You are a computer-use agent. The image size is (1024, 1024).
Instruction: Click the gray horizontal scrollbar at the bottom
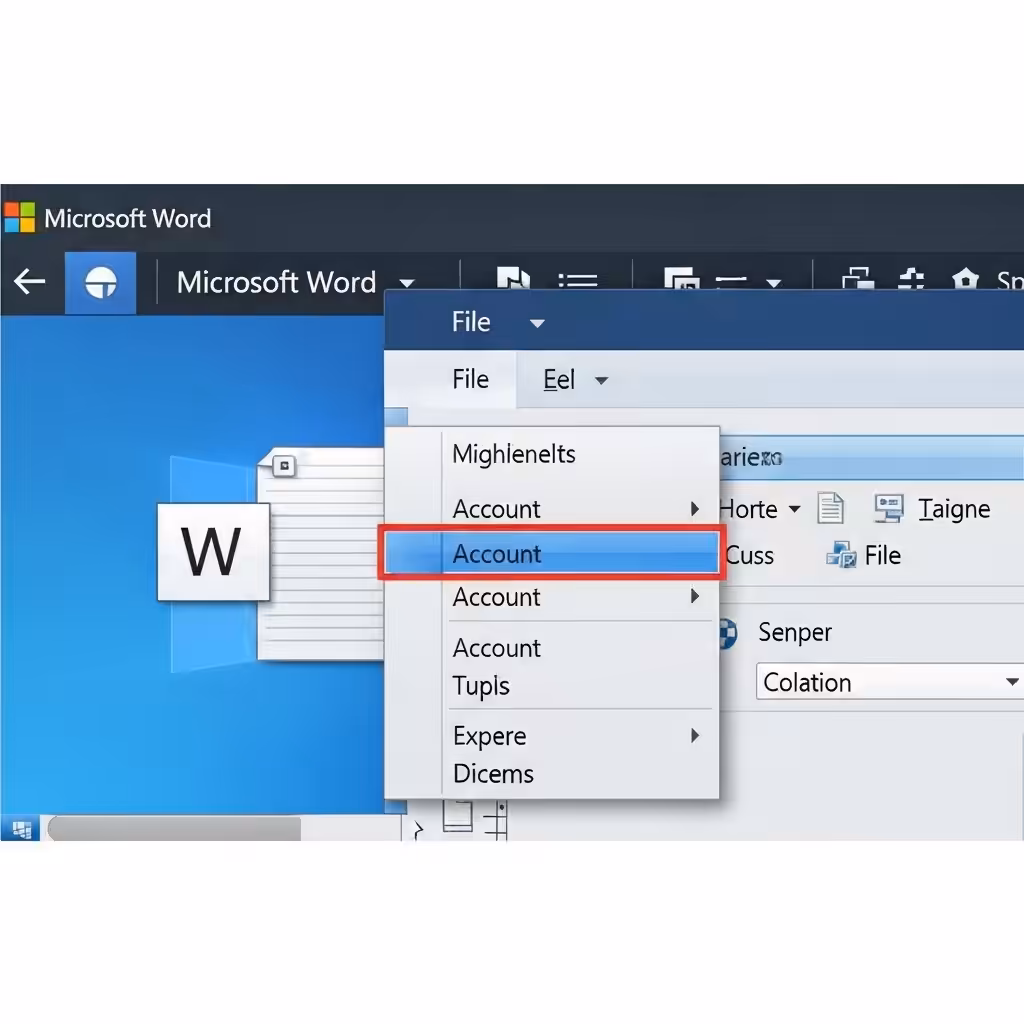[174, 829]
